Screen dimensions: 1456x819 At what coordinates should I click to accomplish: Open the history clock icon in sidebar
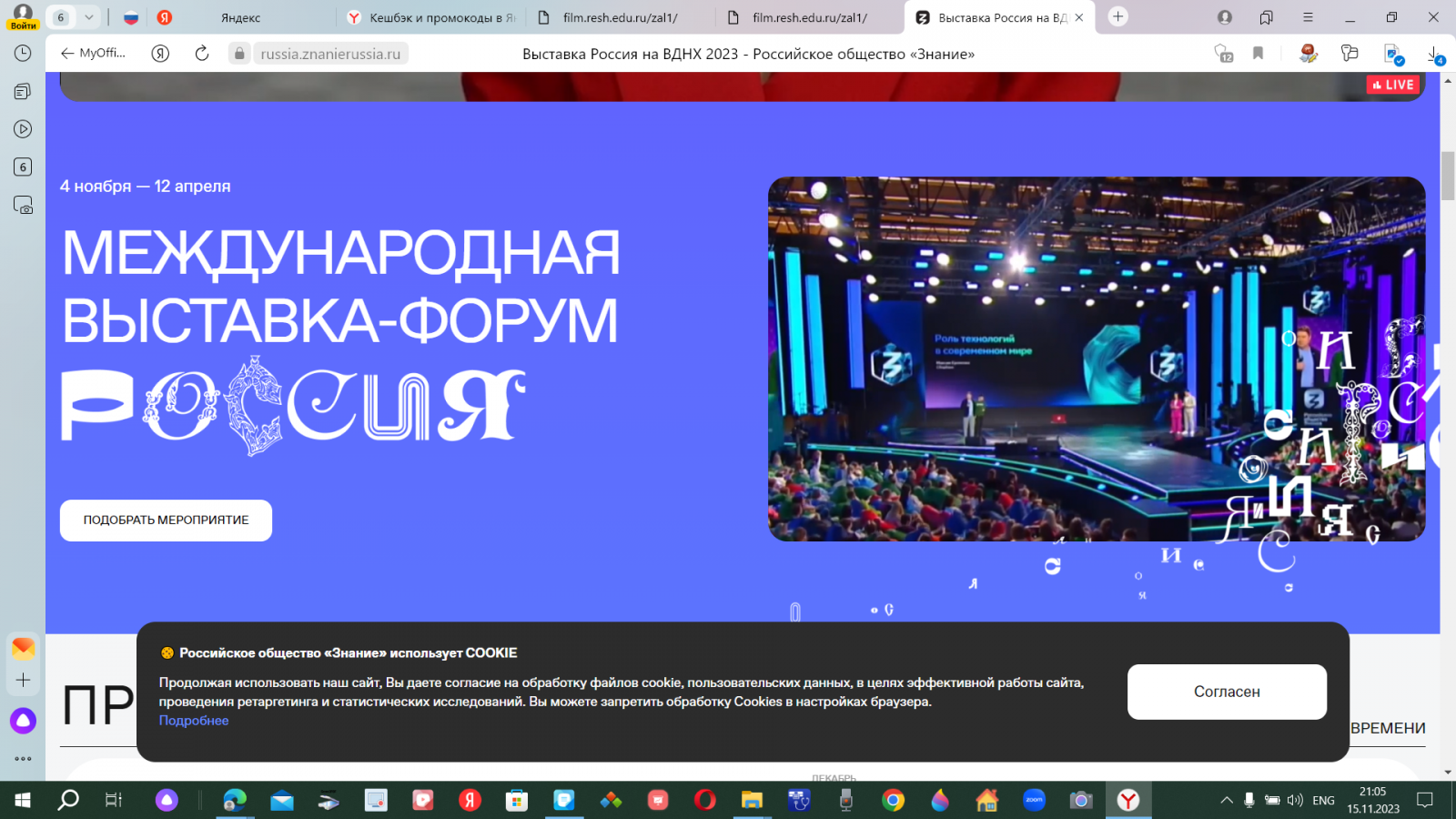[x=23, y=53]
